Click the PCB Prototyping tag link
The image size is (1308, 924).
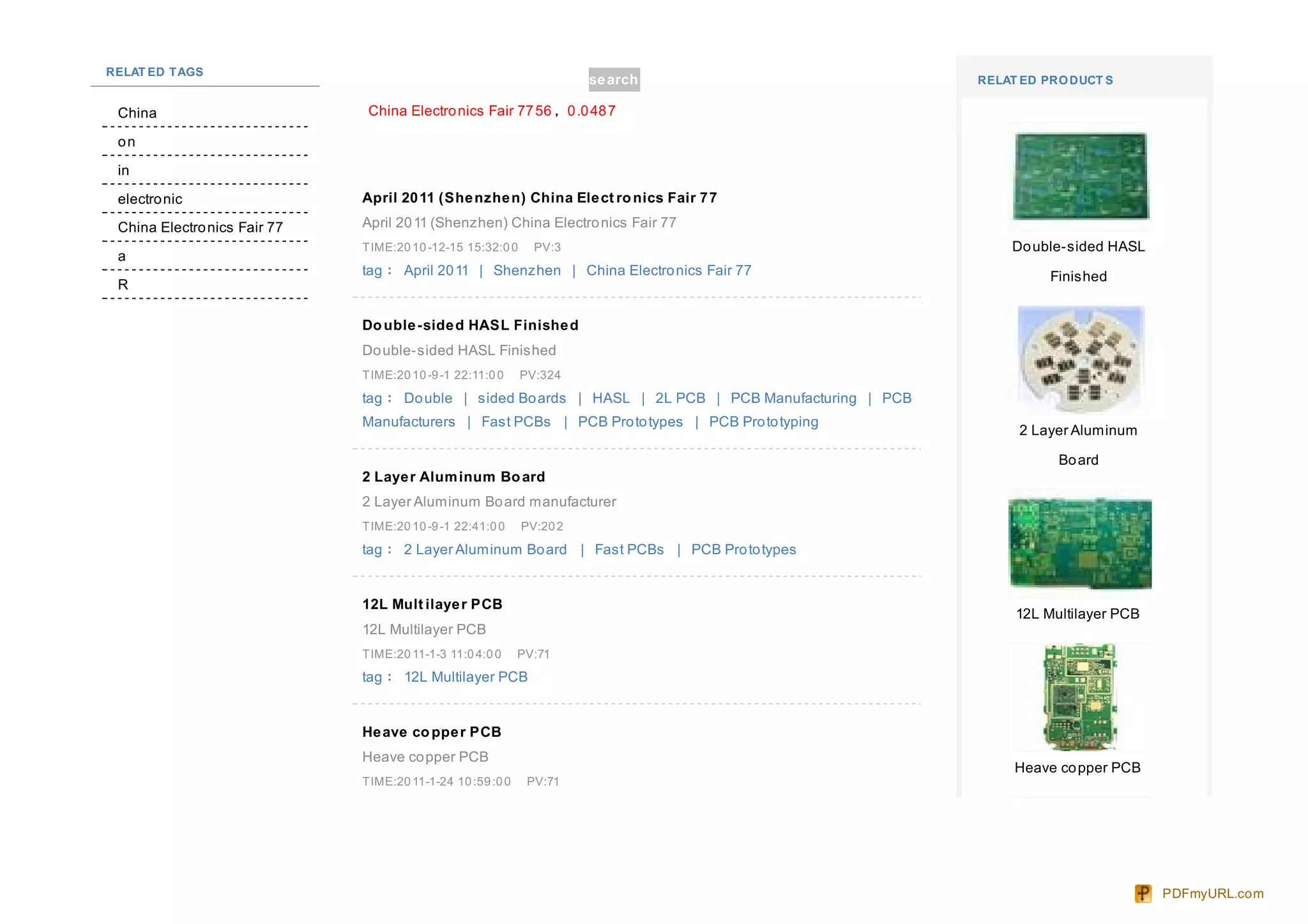tap(763, 422)
